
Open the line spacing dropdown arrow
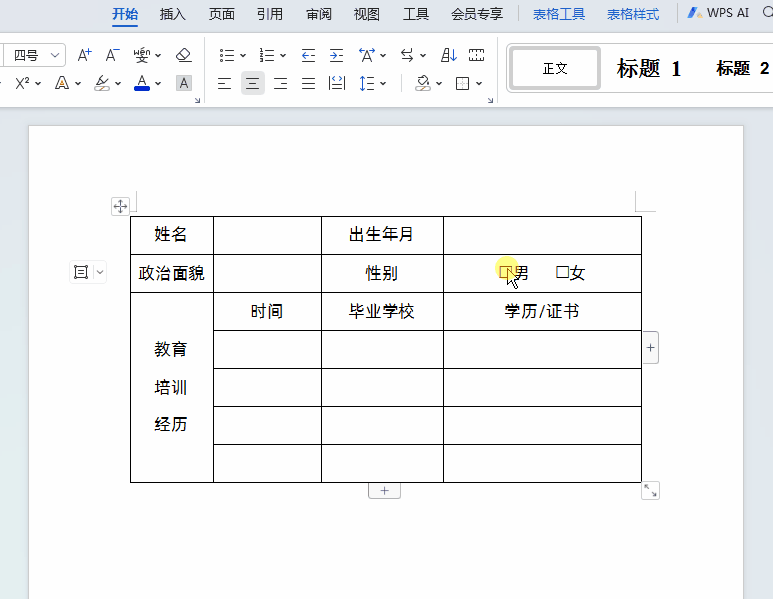tap(383, 83)
